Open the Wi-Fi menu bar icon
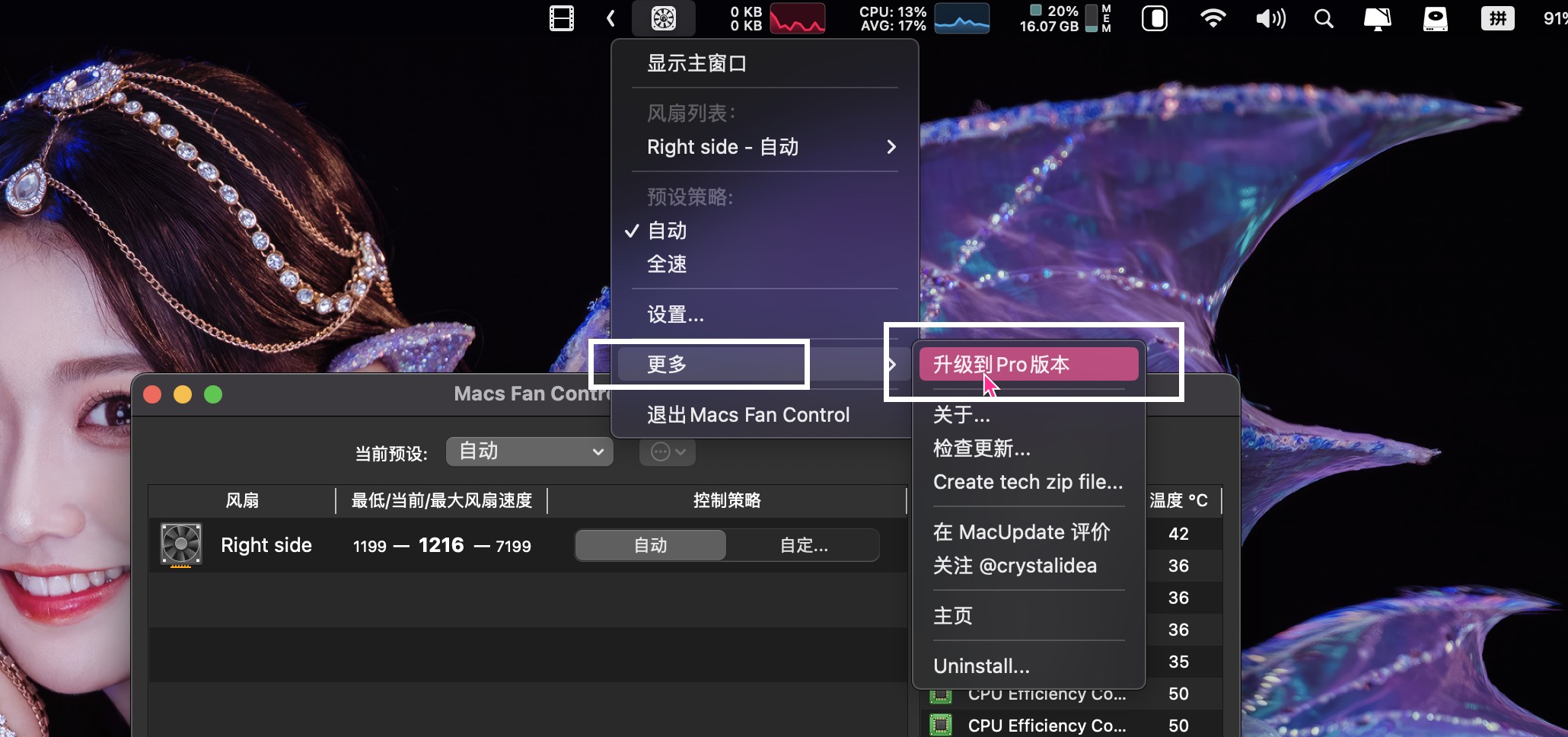1568x737 pixels. (x=1213, y=18)
